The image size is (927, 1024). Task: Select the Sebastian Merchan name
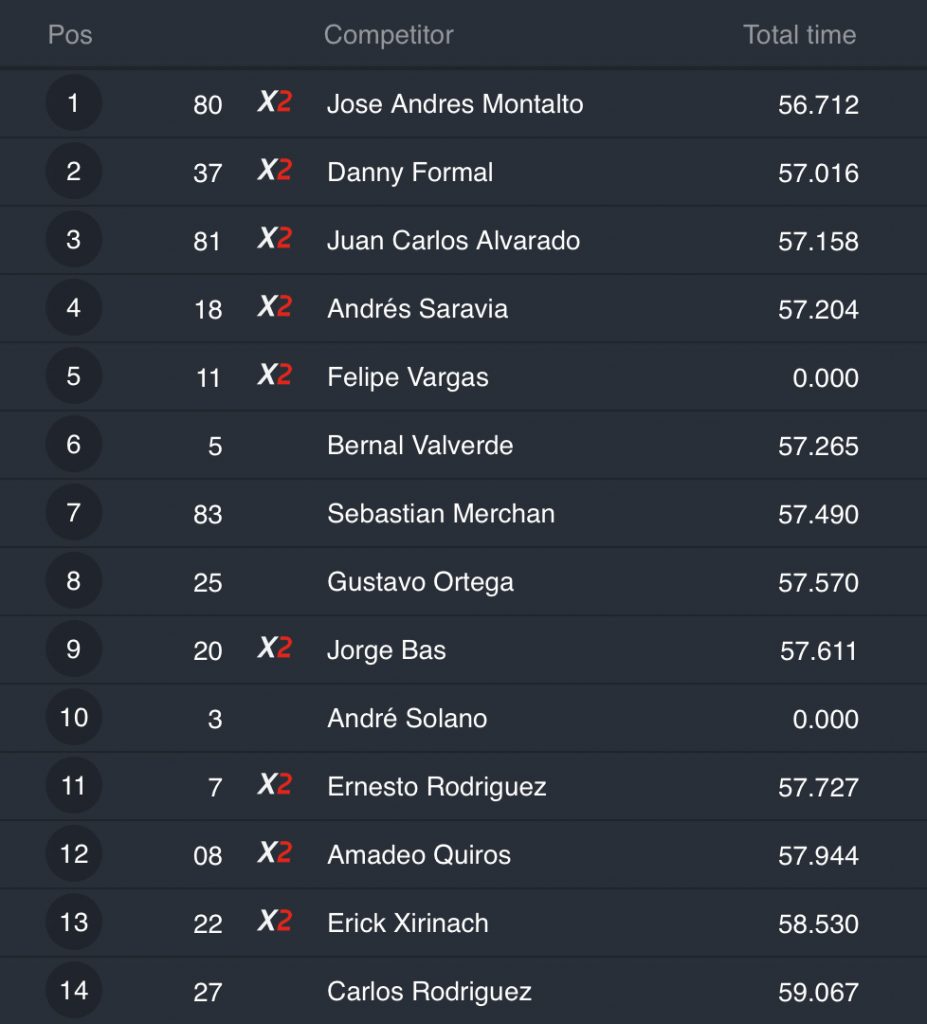(440, 514)
